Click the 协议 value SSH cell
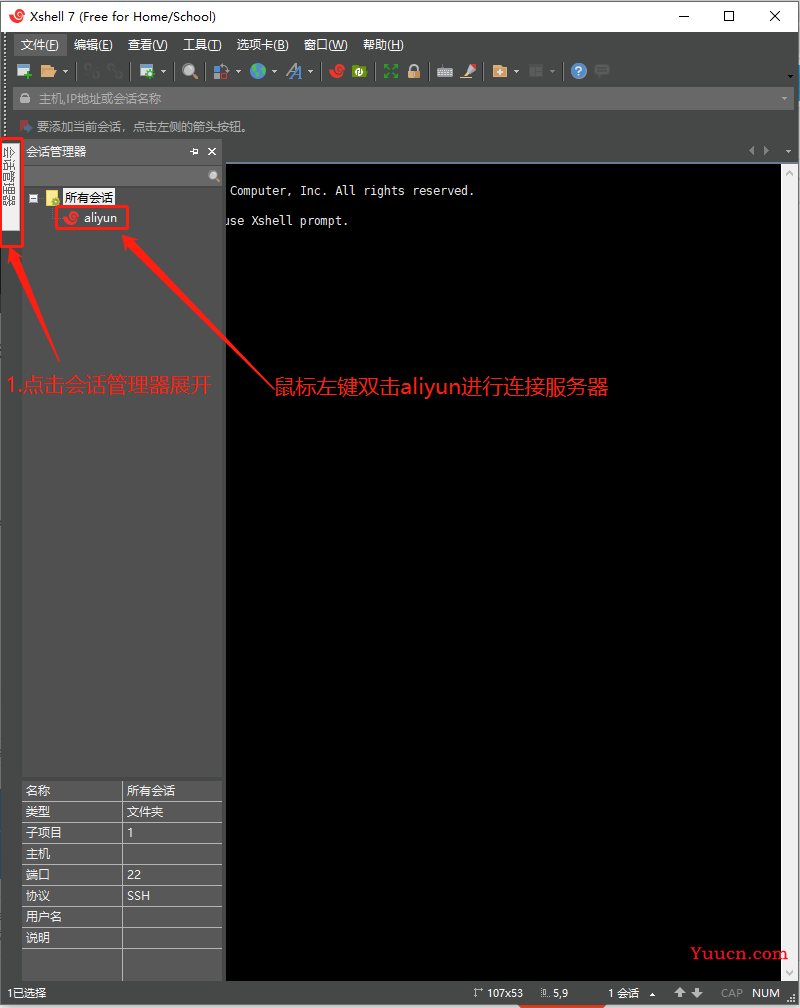Screen dimensions: 800x1008 click(x=172, y=896)
